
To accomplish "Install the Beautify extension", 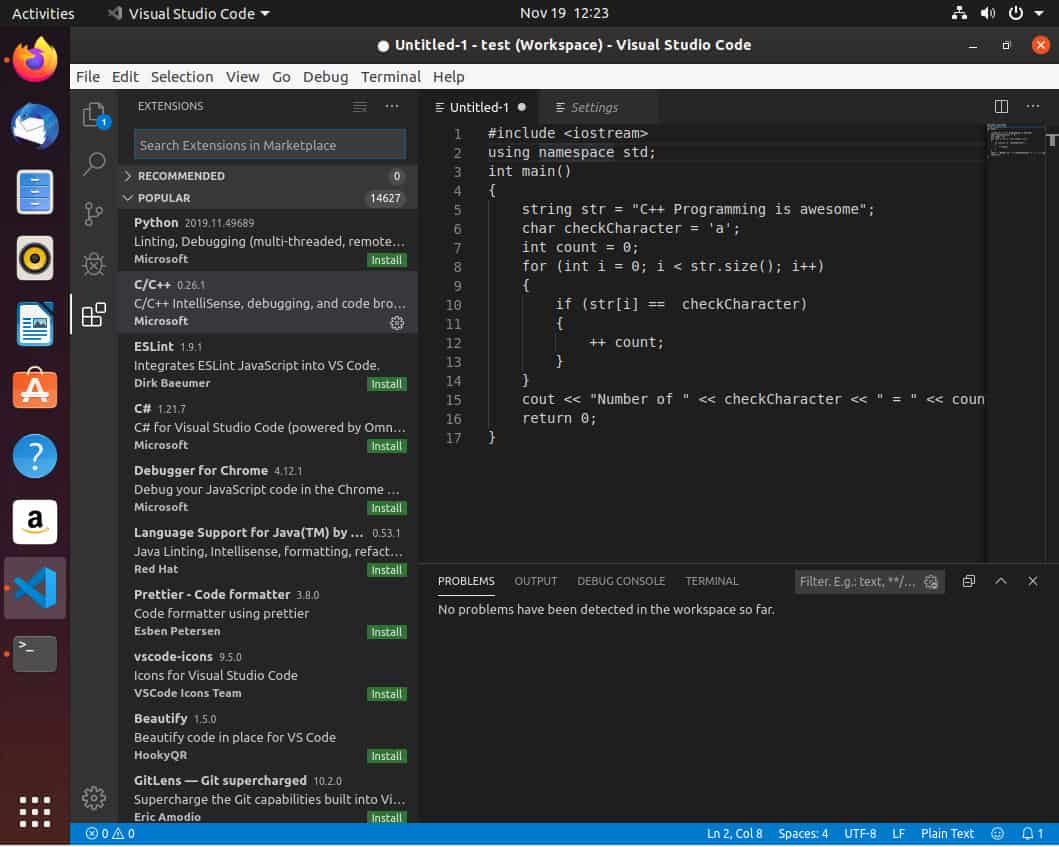I will (x=386, y=756).
